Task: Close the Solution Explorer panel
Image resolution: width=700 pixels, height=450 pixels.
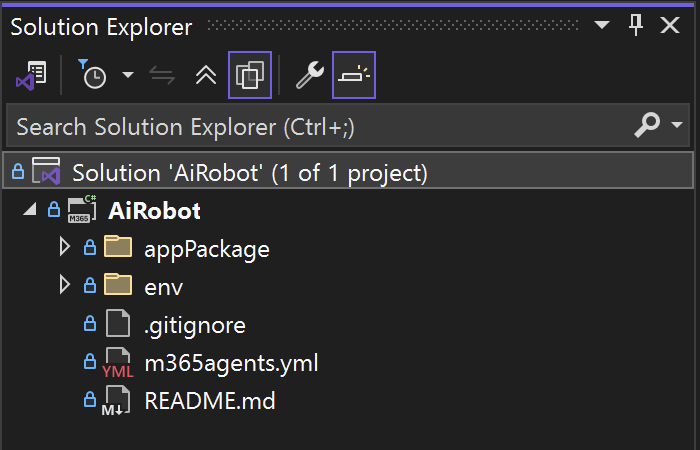Action: coord(670,25)
